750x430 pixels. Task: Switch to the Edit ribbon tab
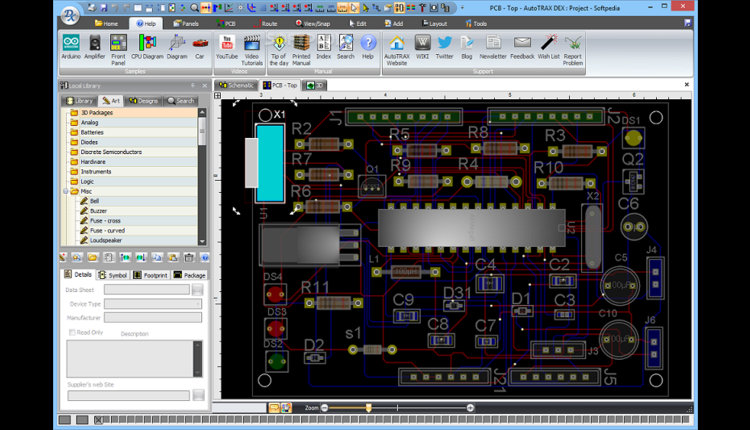tap(358, 23)
